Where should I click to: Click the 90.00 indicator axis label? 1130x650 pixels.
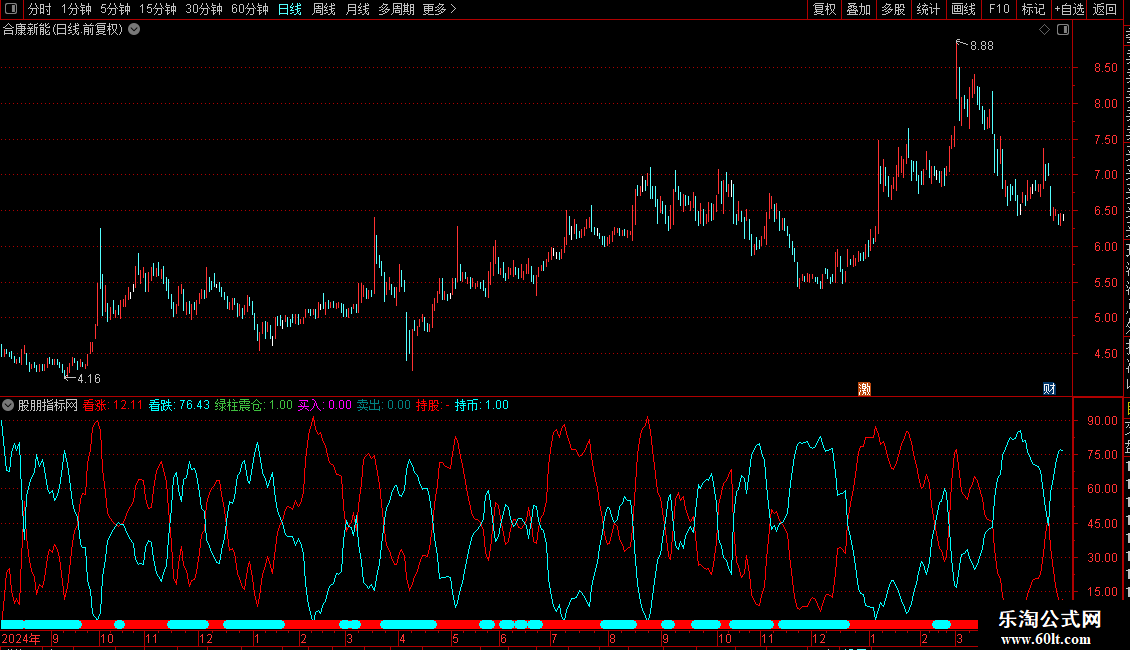tap(1103, 421)
